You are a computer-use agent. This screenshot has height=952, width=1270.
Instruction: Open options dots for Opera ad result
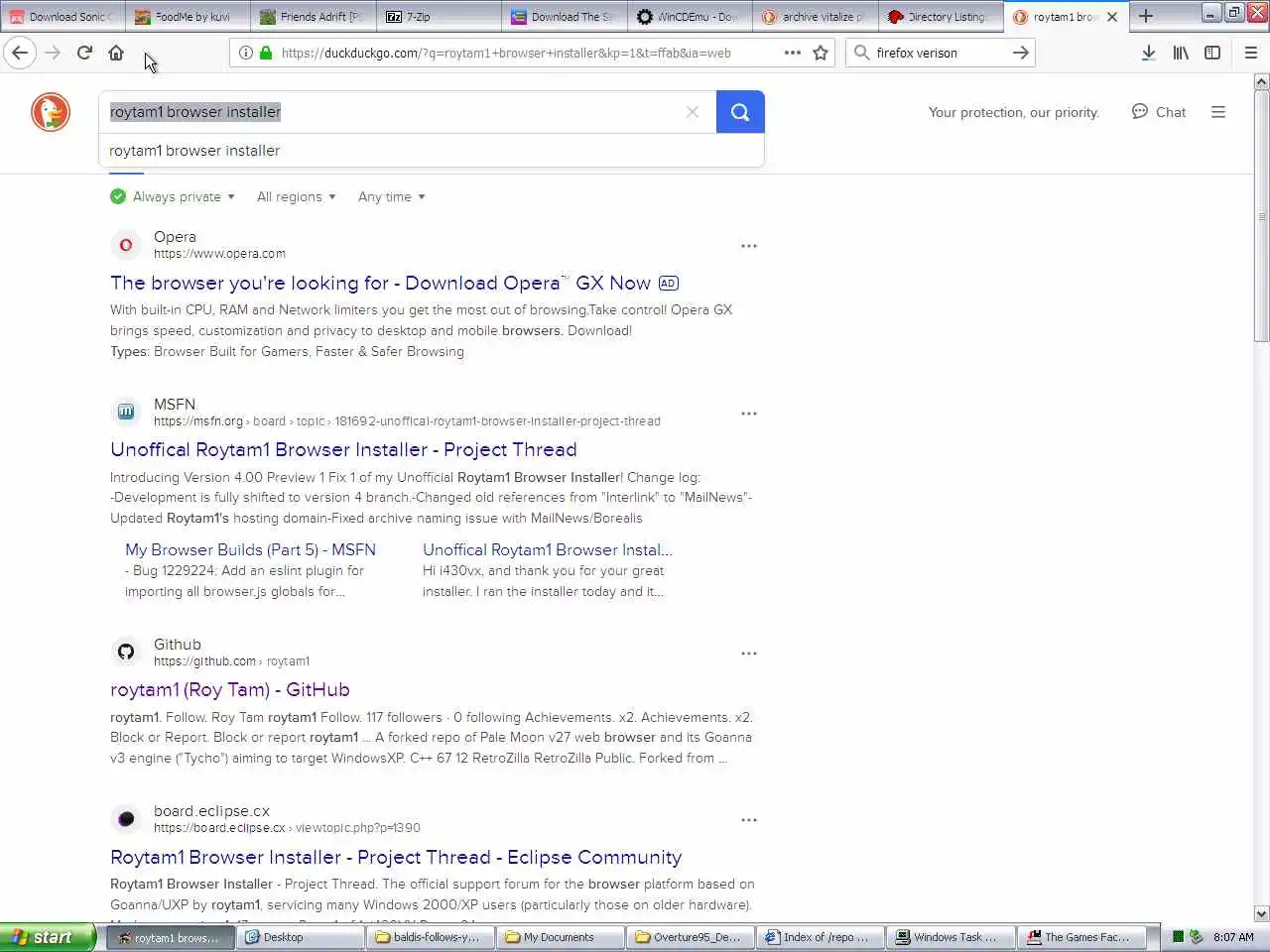point(749,246)
